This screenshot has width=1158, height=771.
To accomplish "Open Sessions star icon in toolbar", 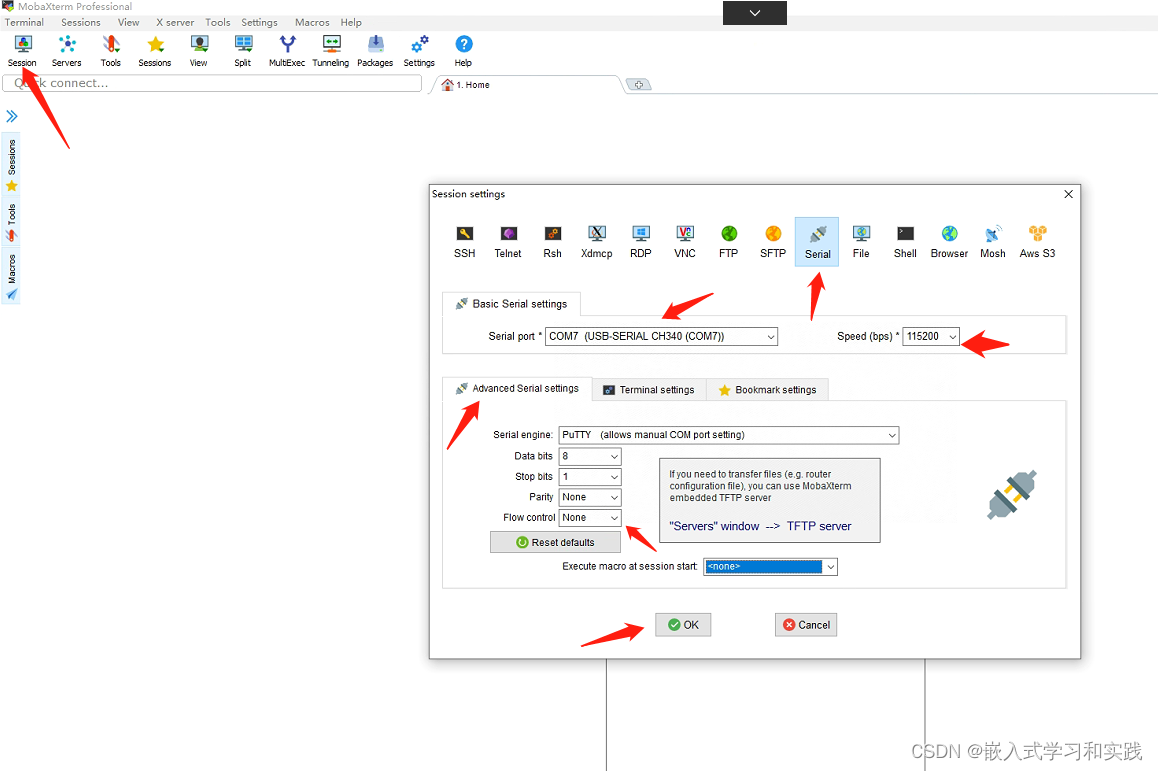I will click(154, 51).
